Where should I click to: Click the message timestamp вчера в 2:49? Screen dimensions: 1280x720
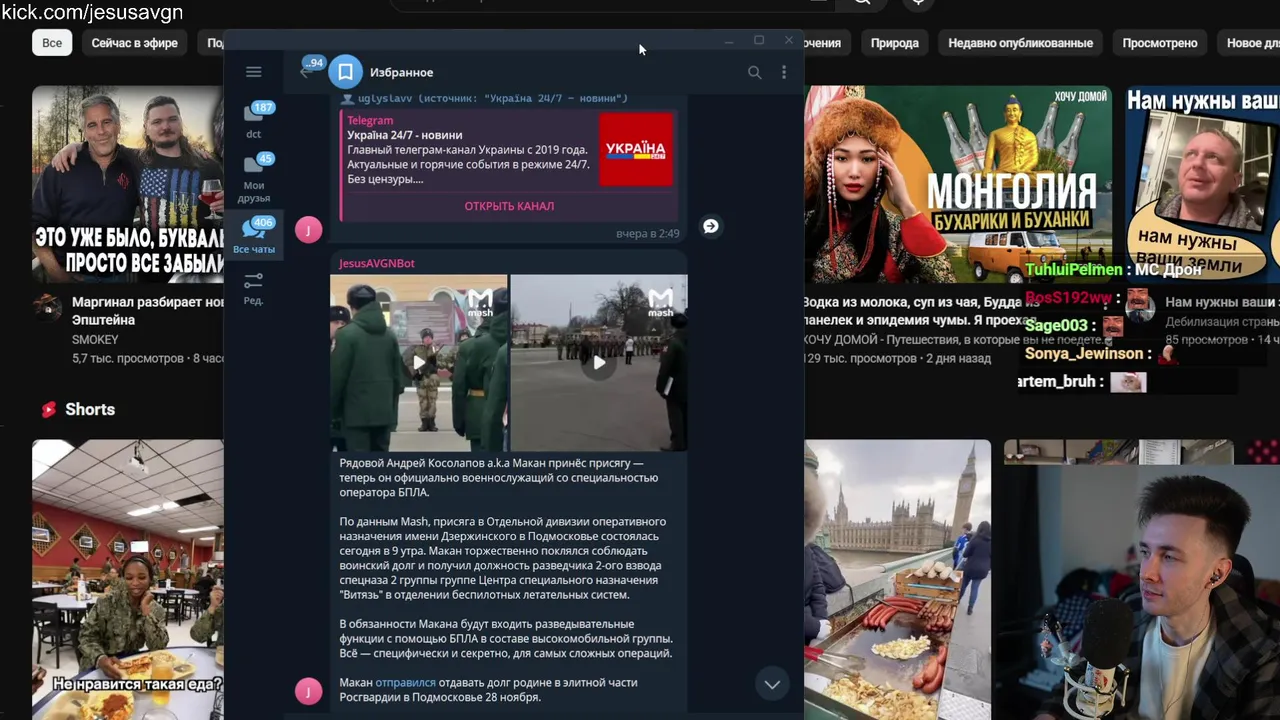[x=648, y=233]
